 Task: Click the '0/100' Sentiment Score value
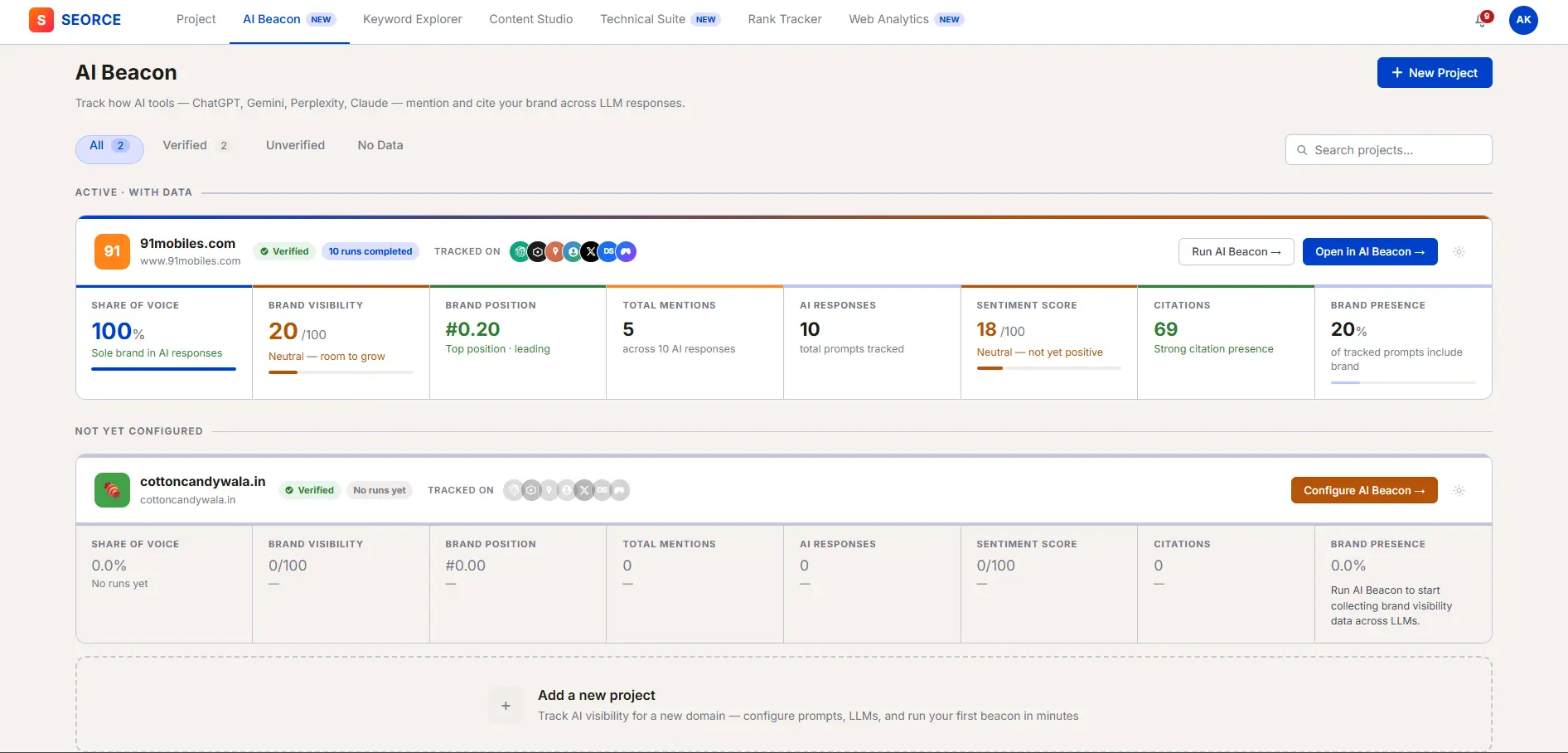(x=995, y=566)
